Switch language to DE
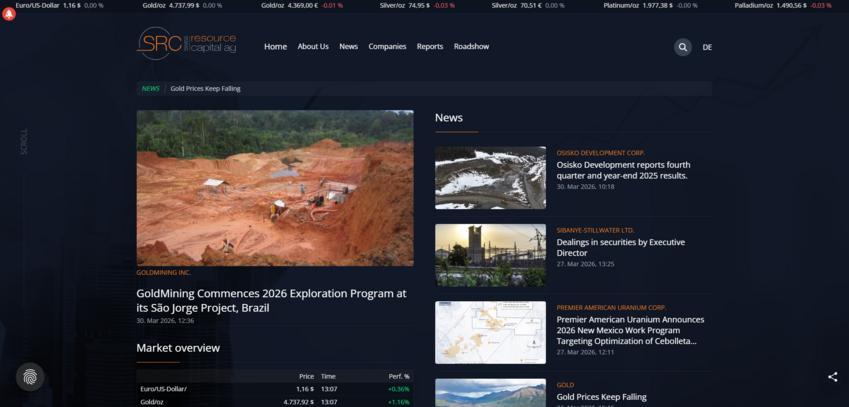Image resolution: width=849 pixels, height=407 pixels. pyautogui.click(x=707, y=47)
